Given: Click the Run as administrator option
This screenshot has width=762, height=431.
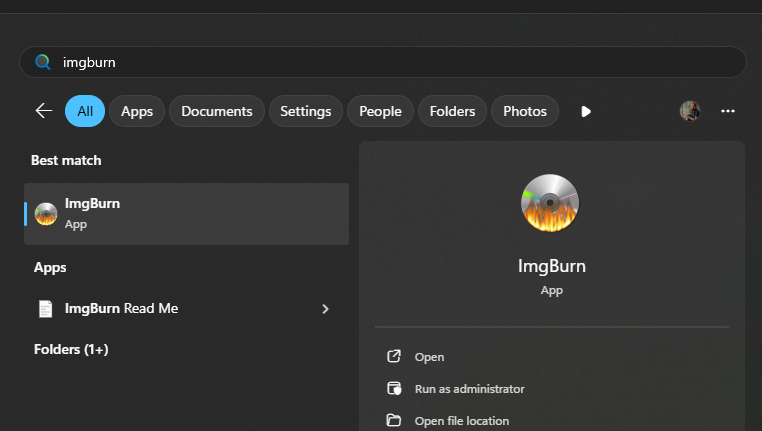Looking at the screenshot, I should [x=469, y=389].
